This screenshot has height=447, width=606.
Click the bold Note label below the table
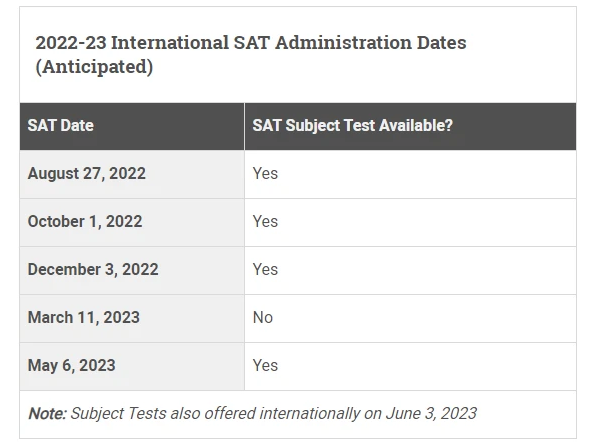point(46,413)
